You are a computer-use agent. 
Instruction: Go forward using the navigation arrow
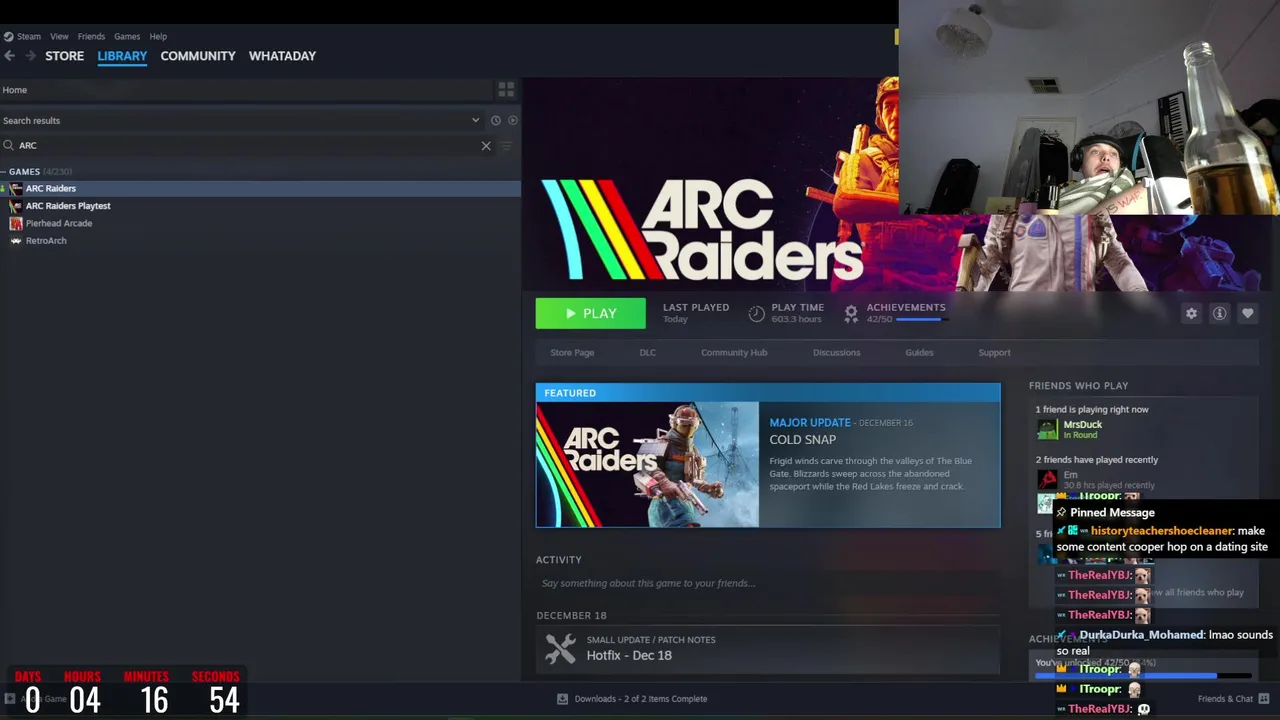[30, 56]
